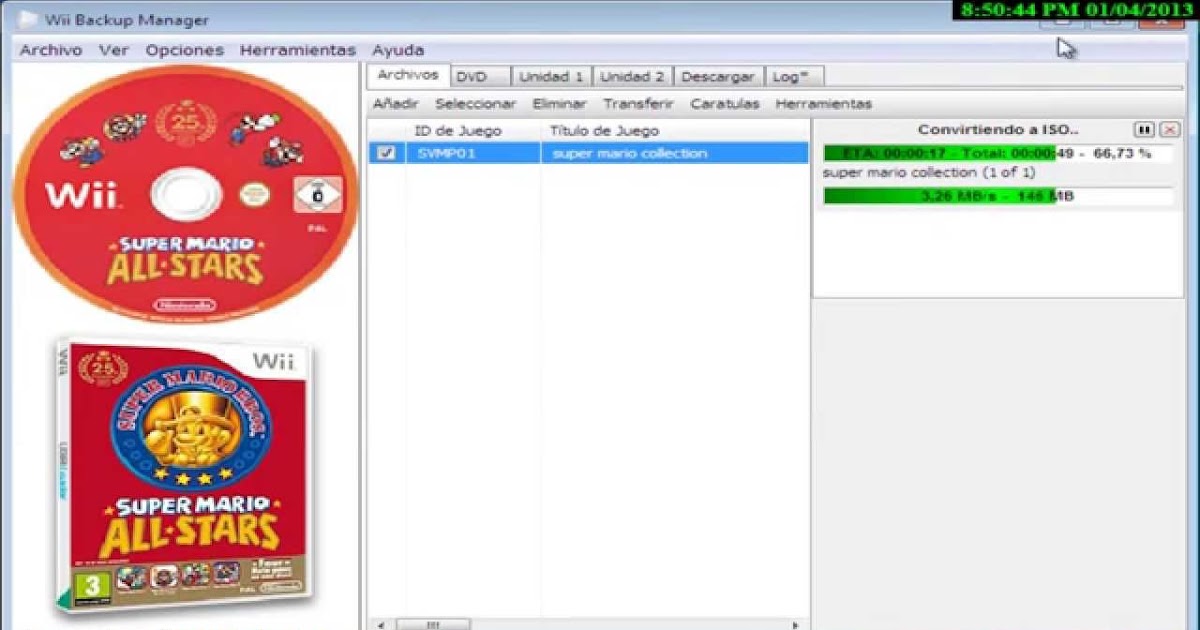
Task: Click Seleccionar in the files toolbar
Action: 476,104
